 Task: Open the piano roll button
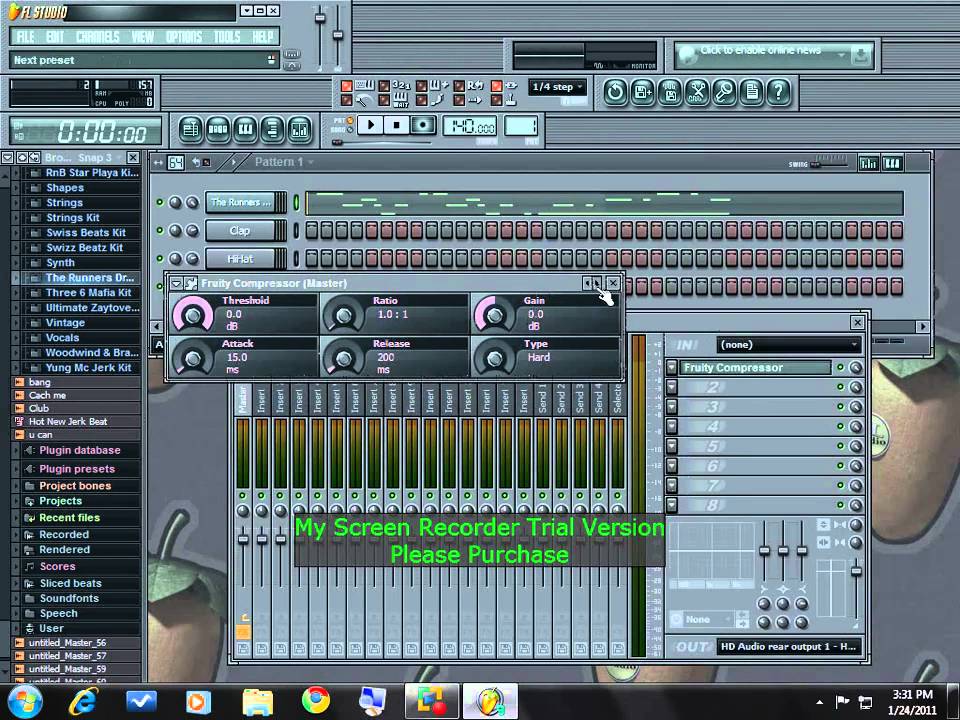pos(246,130)
